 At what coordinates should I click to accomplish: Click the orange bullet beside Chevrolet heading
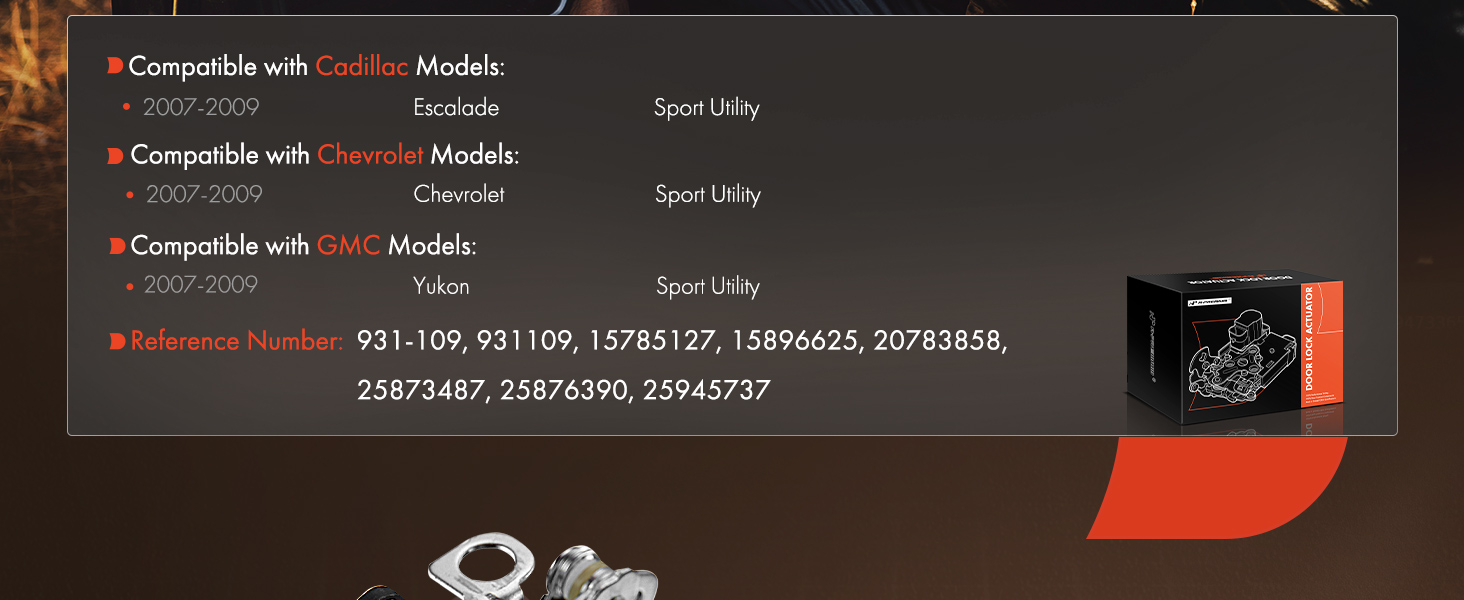click(116, 156)
